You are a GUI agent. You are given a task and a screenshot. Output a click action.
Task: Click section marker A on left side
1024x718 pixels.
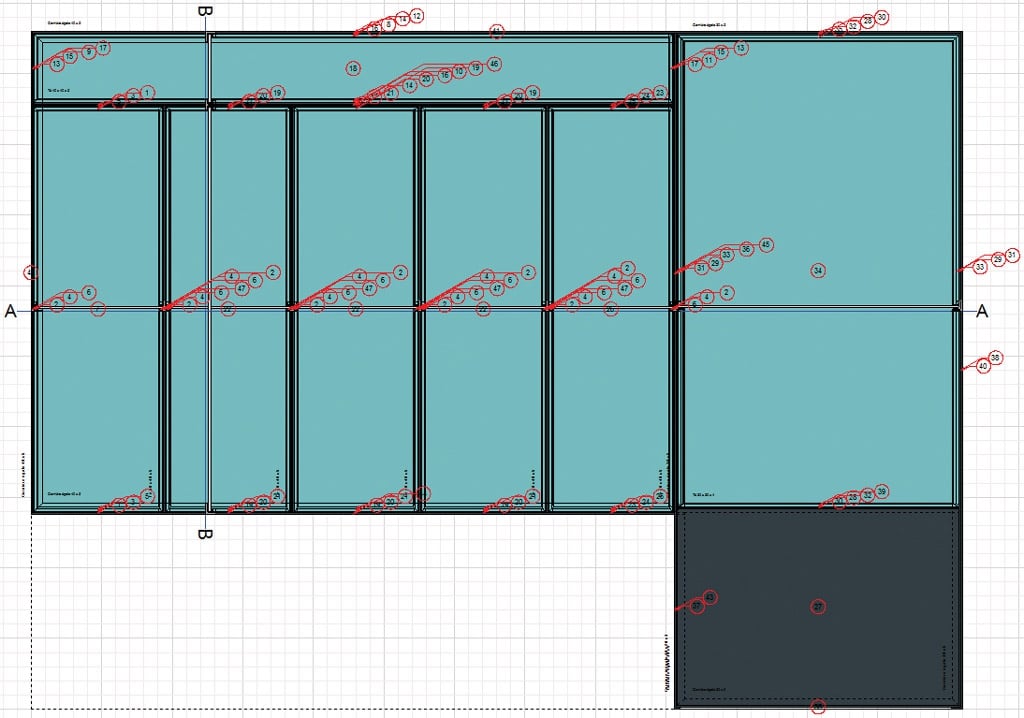tap(10, 312)
